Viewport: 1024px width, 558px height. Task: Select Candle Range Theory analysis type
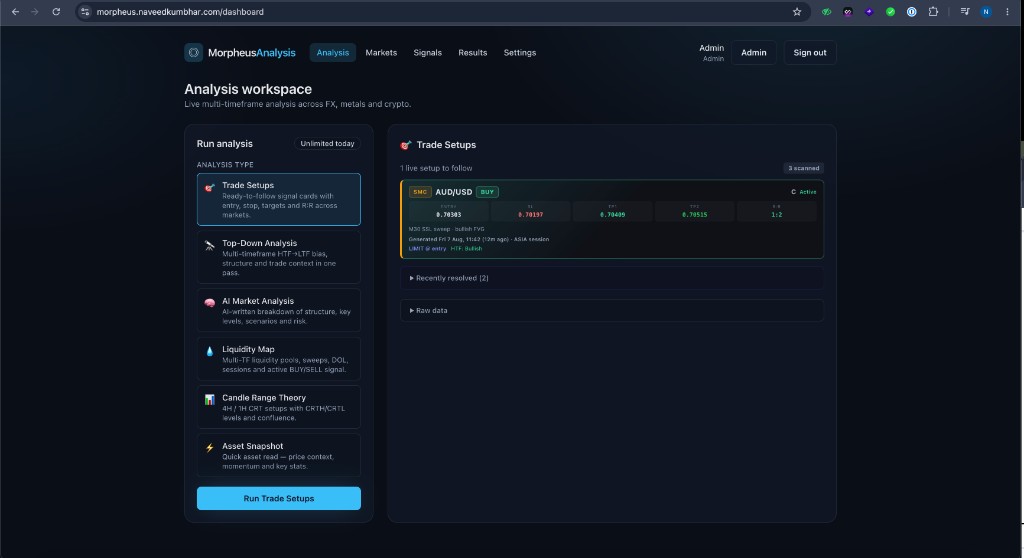coord(279,407)
